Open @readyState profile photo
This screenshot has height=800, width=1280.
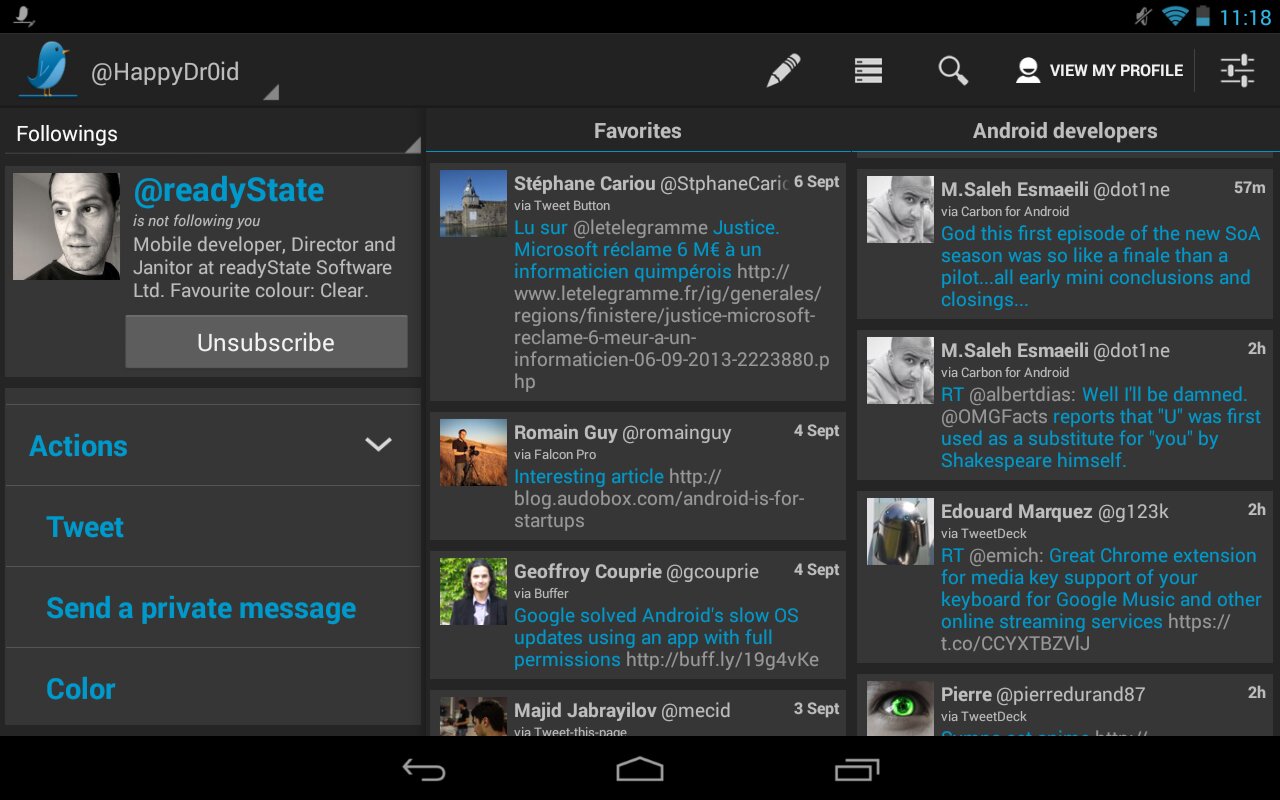(x=67, y=226)
